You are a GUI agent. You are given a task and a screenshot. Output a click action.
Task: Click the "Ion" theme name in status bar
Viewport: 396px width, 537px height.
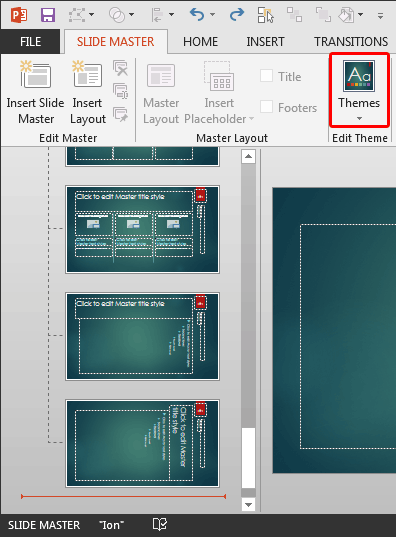tap(111, 525)
